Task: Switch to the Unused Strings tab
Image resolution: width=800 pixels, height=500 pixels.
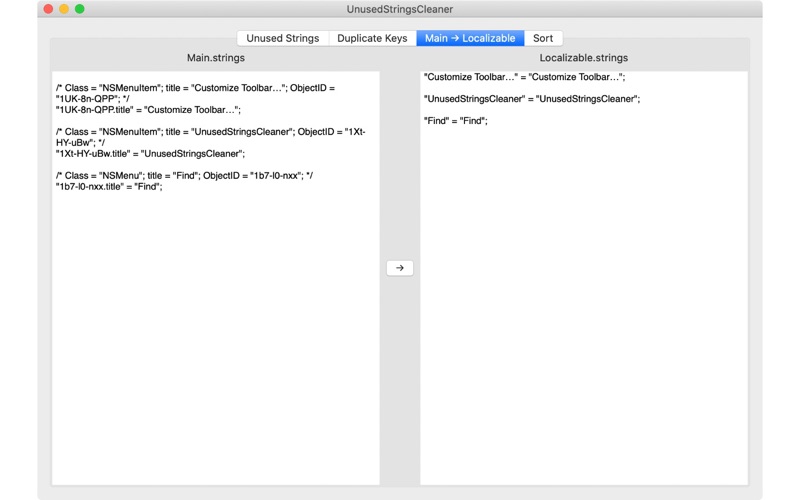Action: pyautogui.click(x=283, y=38)
